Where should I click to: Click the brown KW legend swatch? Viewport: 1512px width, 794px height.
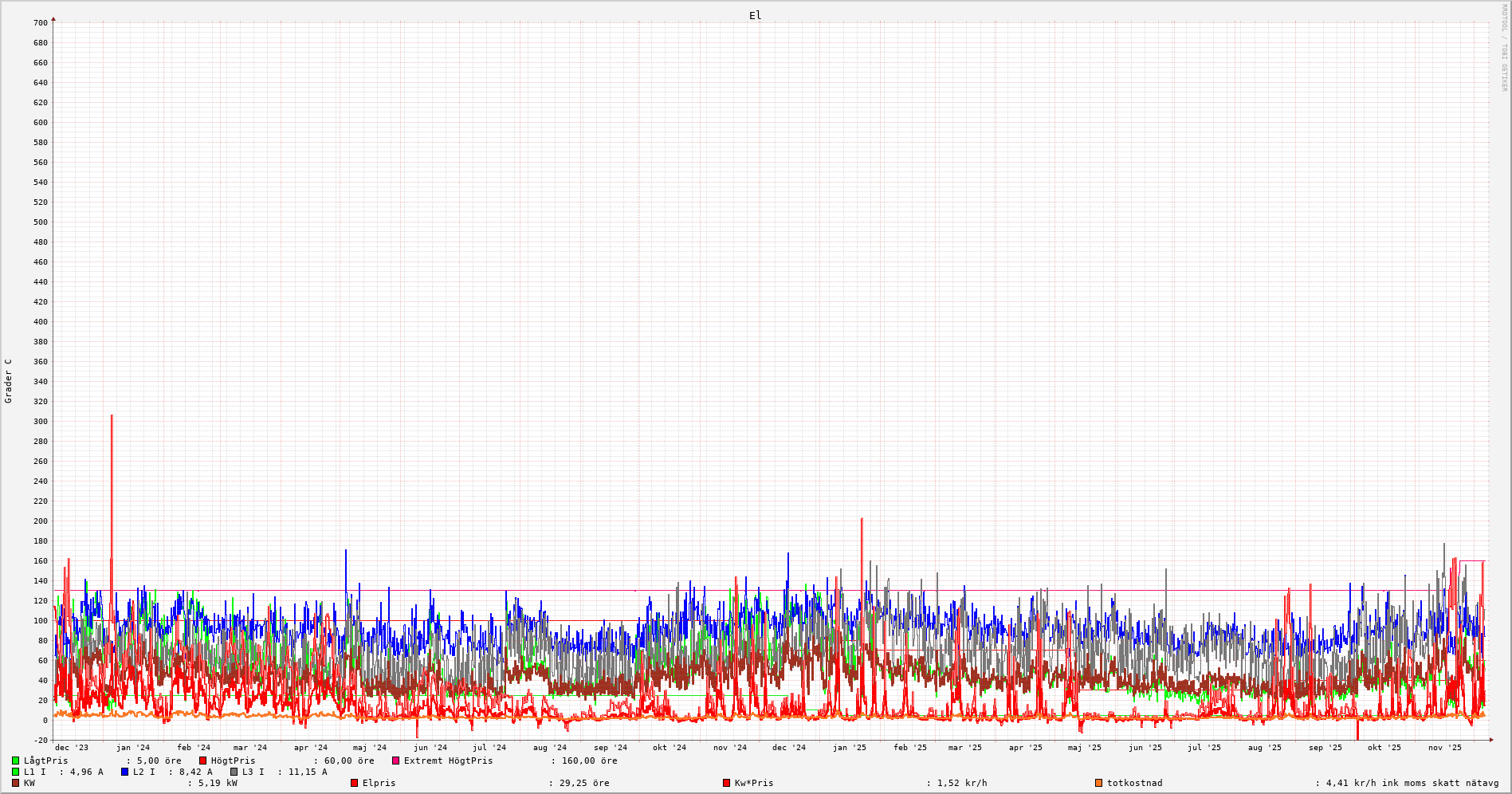click(x=15, y=783)
